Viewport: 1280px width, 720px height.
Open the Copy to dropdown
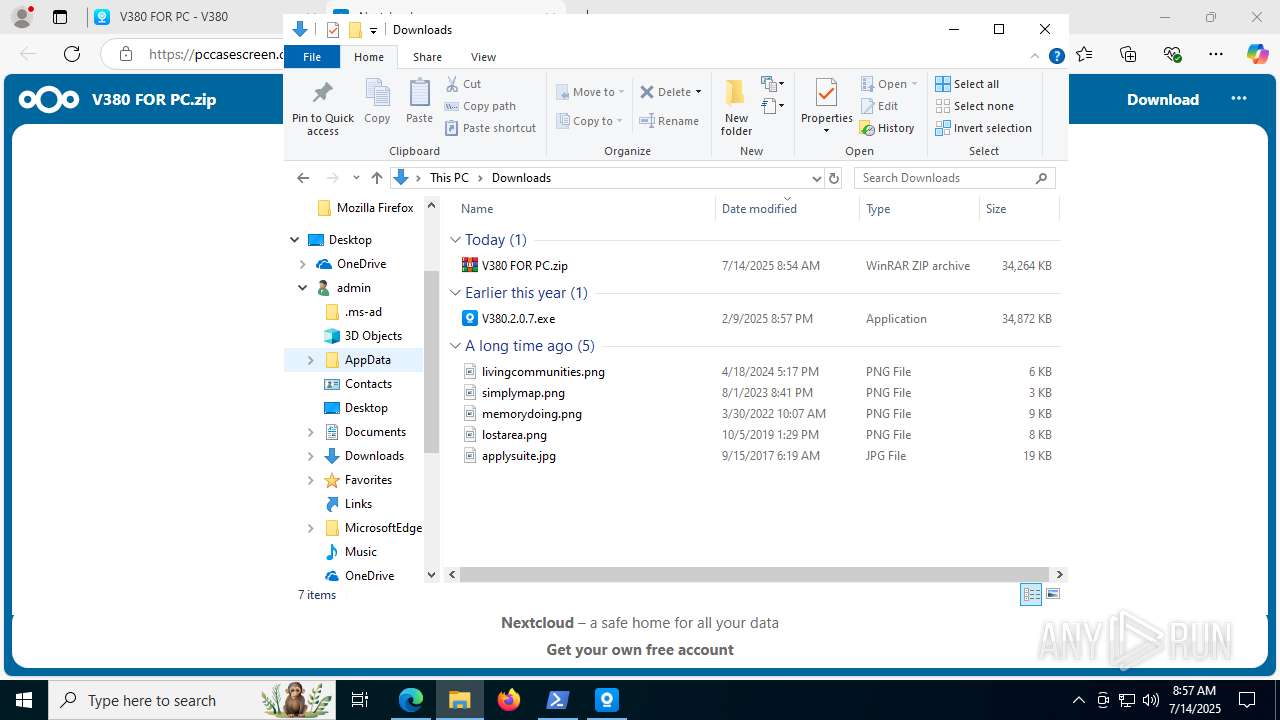pos(590,121)
